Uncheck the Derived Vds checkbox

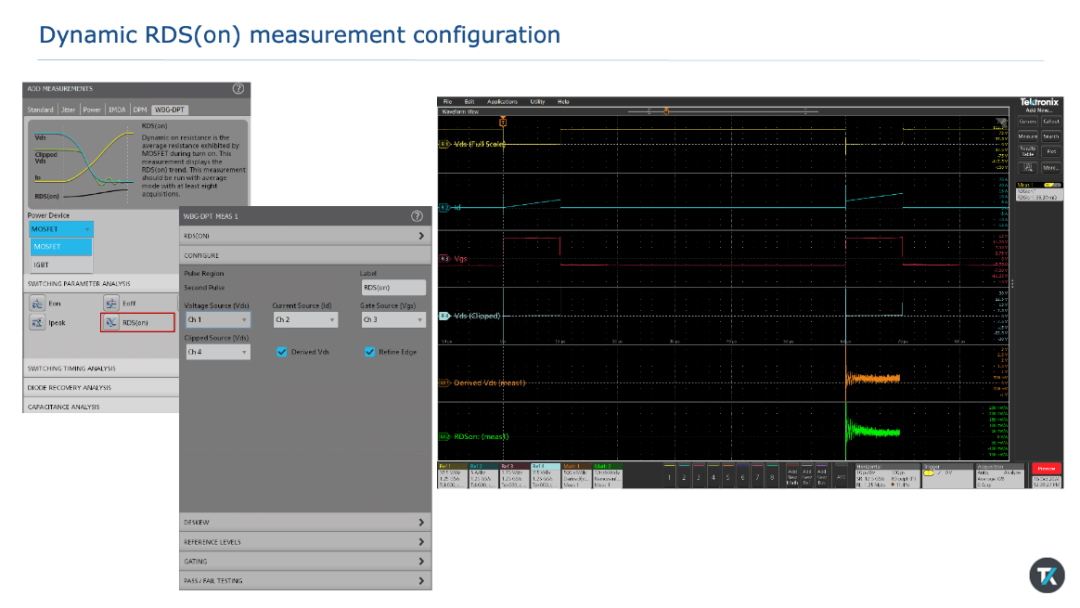(282, 352)
